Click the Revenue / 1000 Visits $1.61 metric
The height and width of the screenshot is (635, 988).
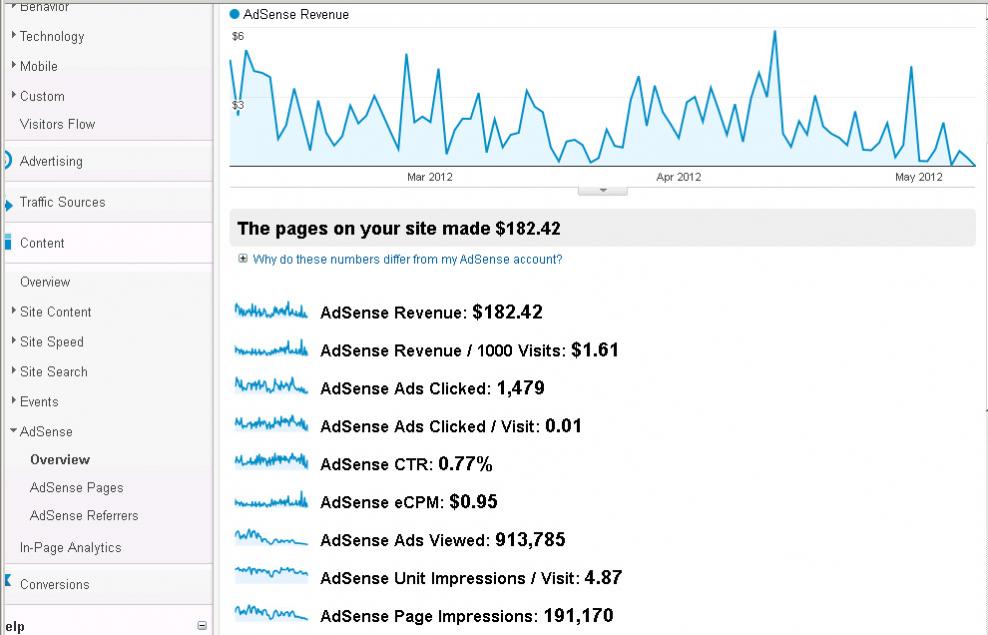pyautogui.click(x=469, y=350)
